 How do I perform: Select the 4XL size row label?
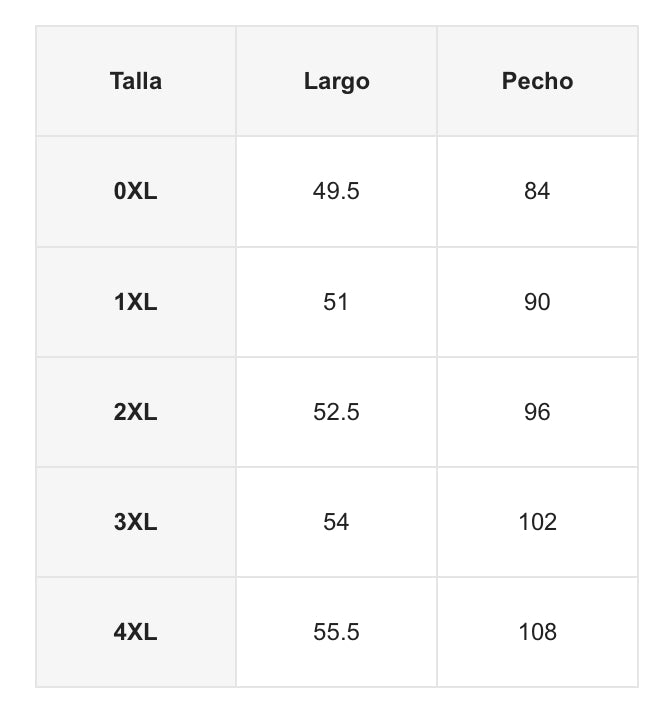(136, 632)
